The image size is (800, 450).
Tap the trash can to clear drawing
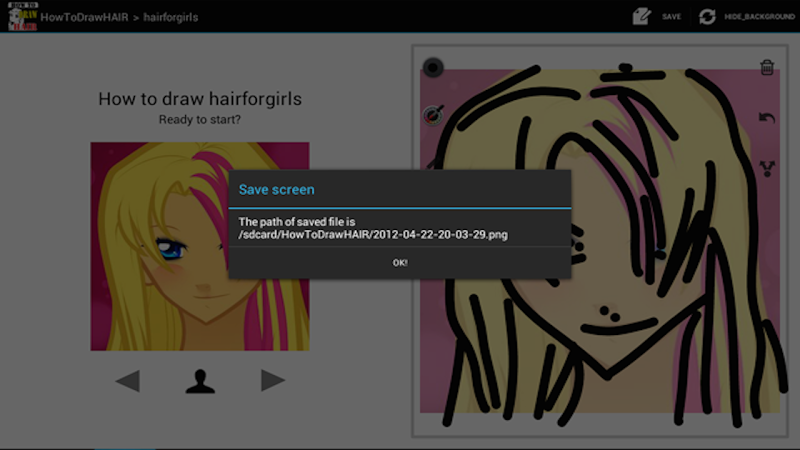pos(767,67)
